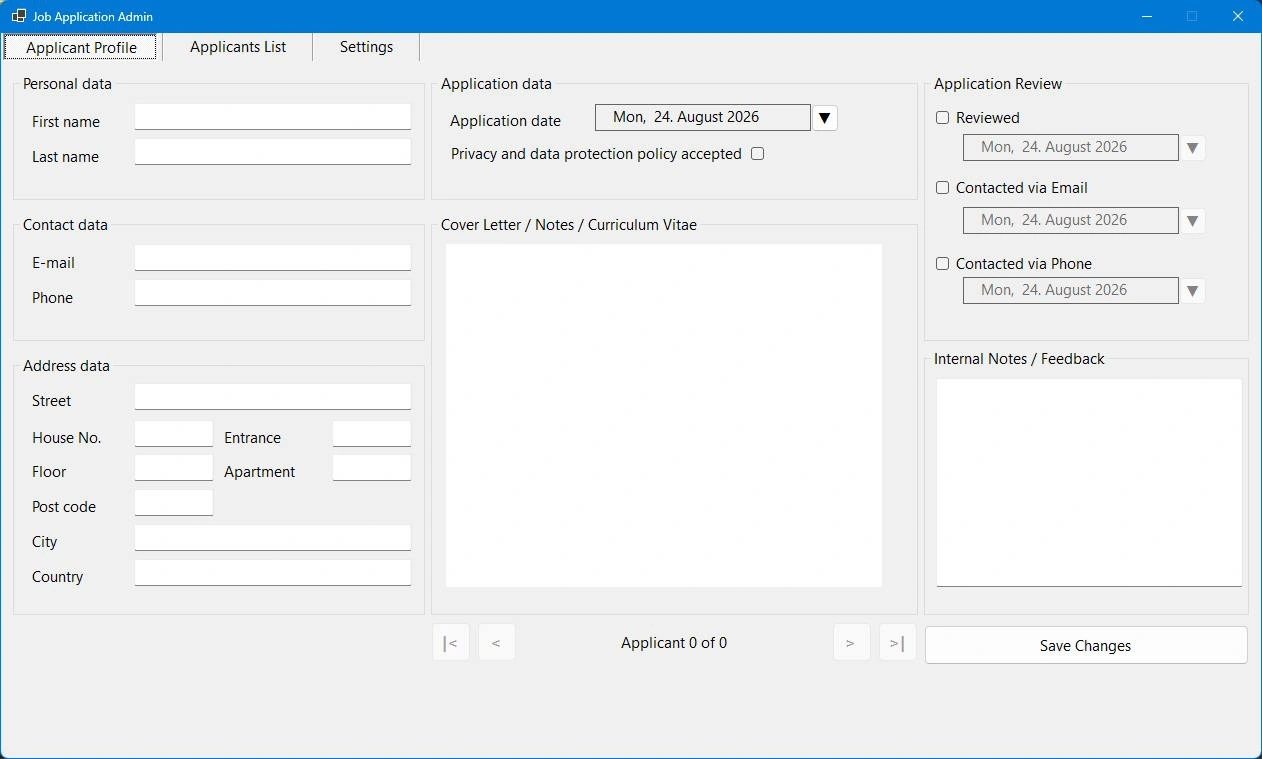Go to the first applicant record

tap(451, 642)
